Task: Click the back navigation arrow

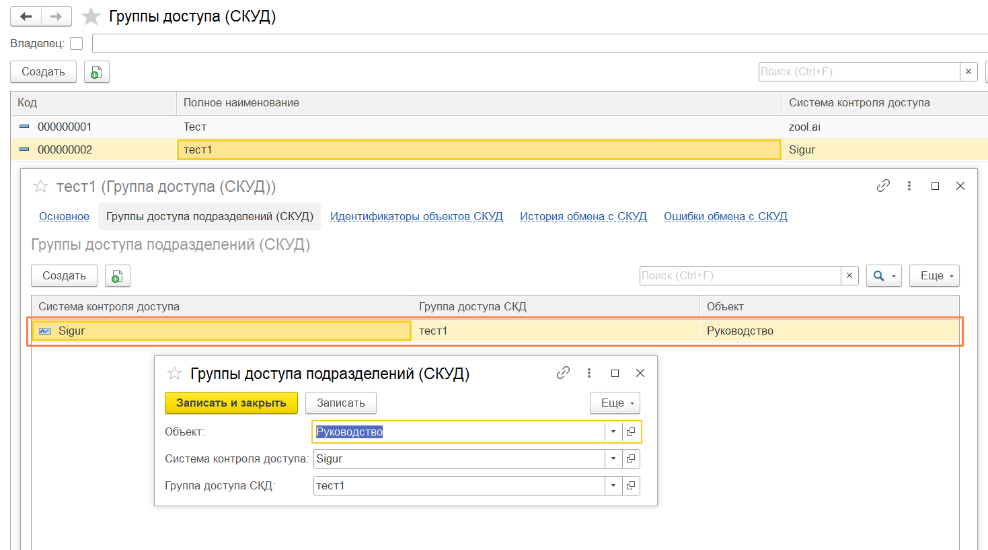Action: click(25, 17)
